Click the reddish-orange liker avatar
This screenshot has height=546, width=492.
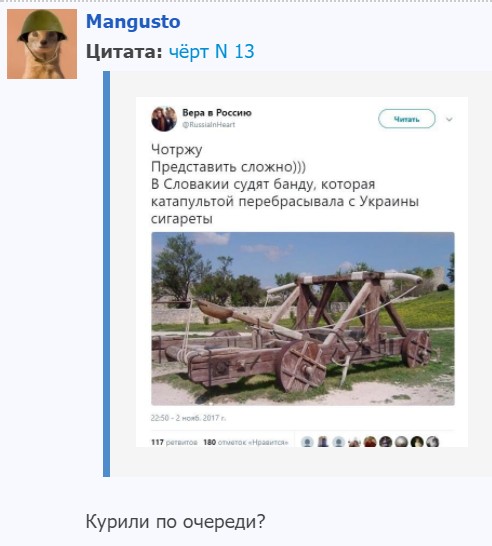(x=370, y=442)
